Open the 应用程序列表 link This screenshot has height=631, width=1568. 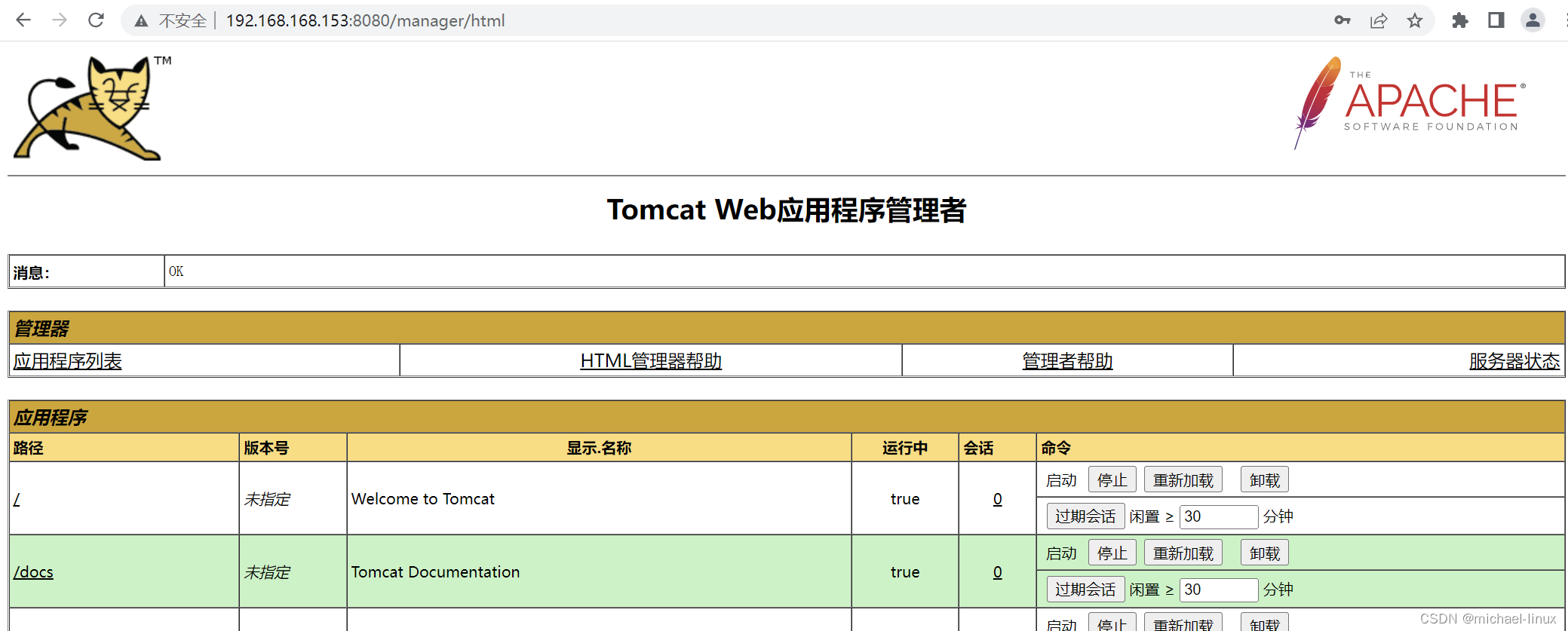tap(67, 361)
